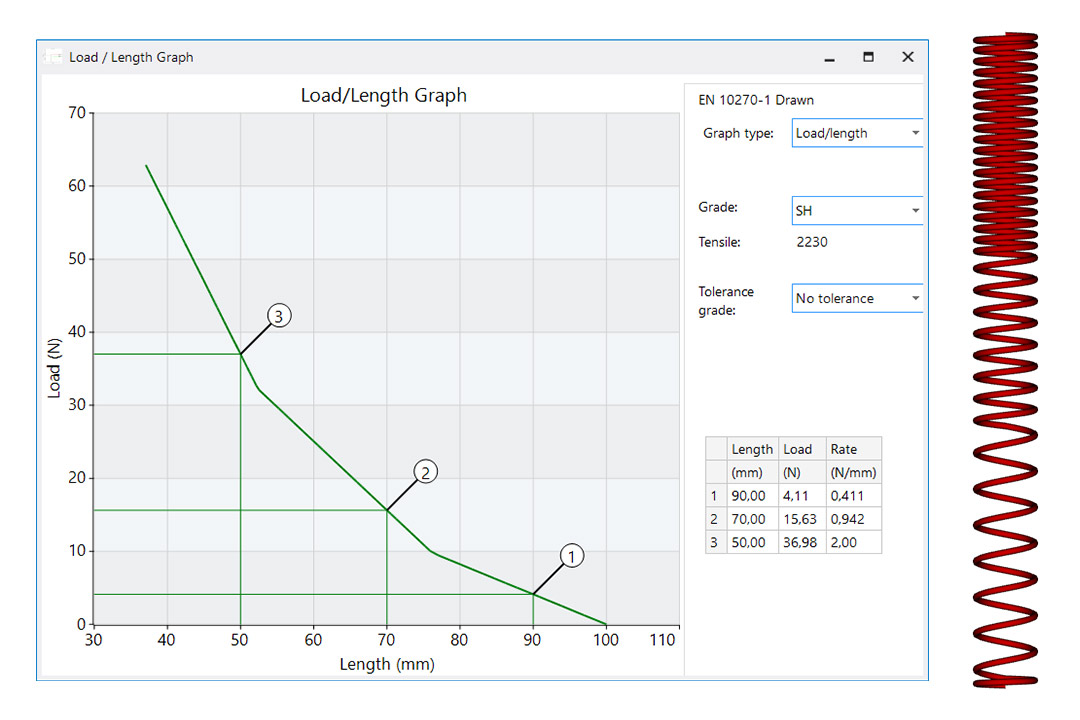Open the Graph type dropdown

857,133
